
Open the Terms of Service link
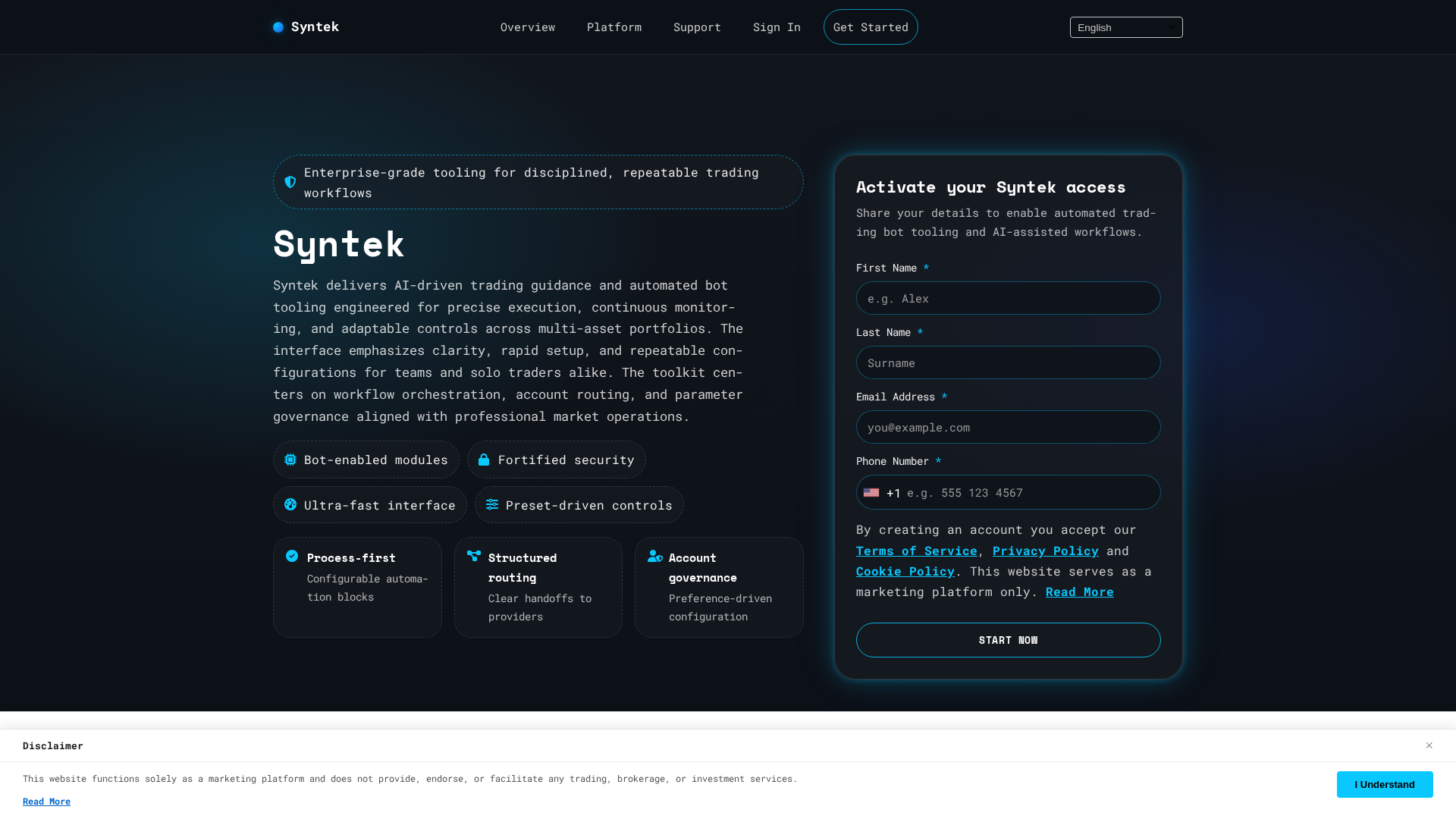click(916, 551)
